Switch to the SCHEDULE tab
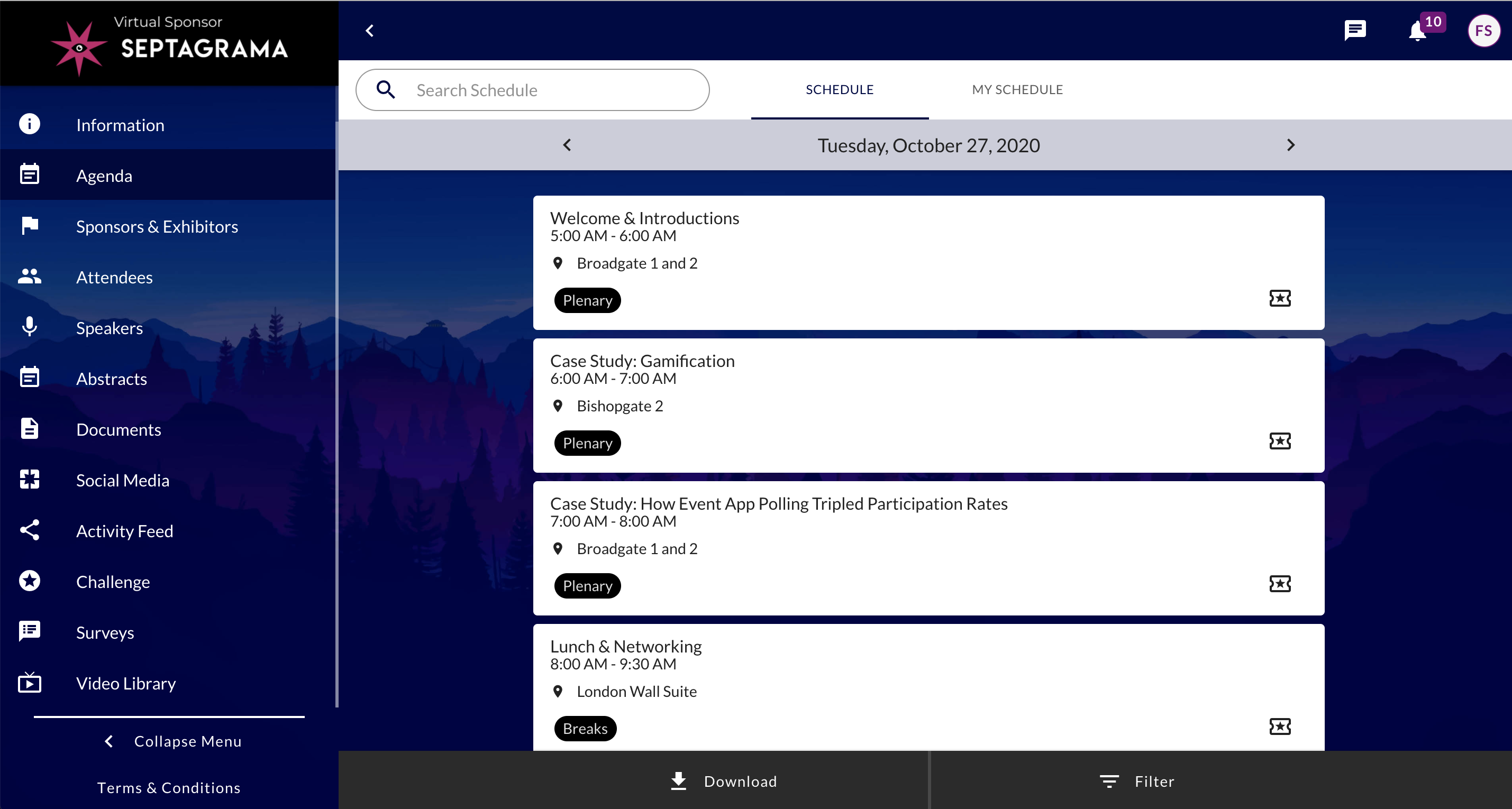Image resolution: width=1512 pixels, height=809 pixels. point(840,90)
